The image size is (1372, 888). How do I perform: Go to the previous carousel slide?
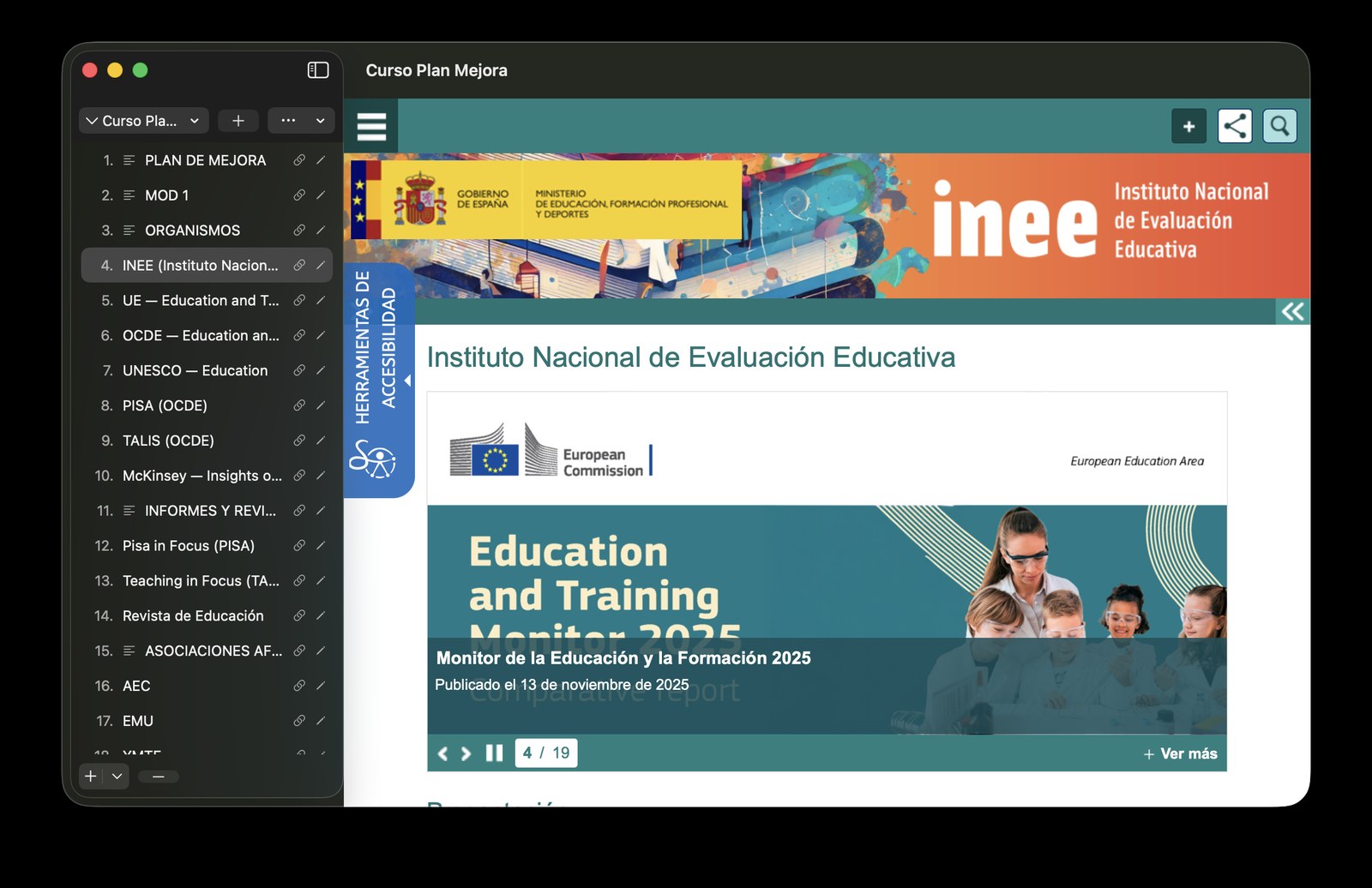pos(442,753)
